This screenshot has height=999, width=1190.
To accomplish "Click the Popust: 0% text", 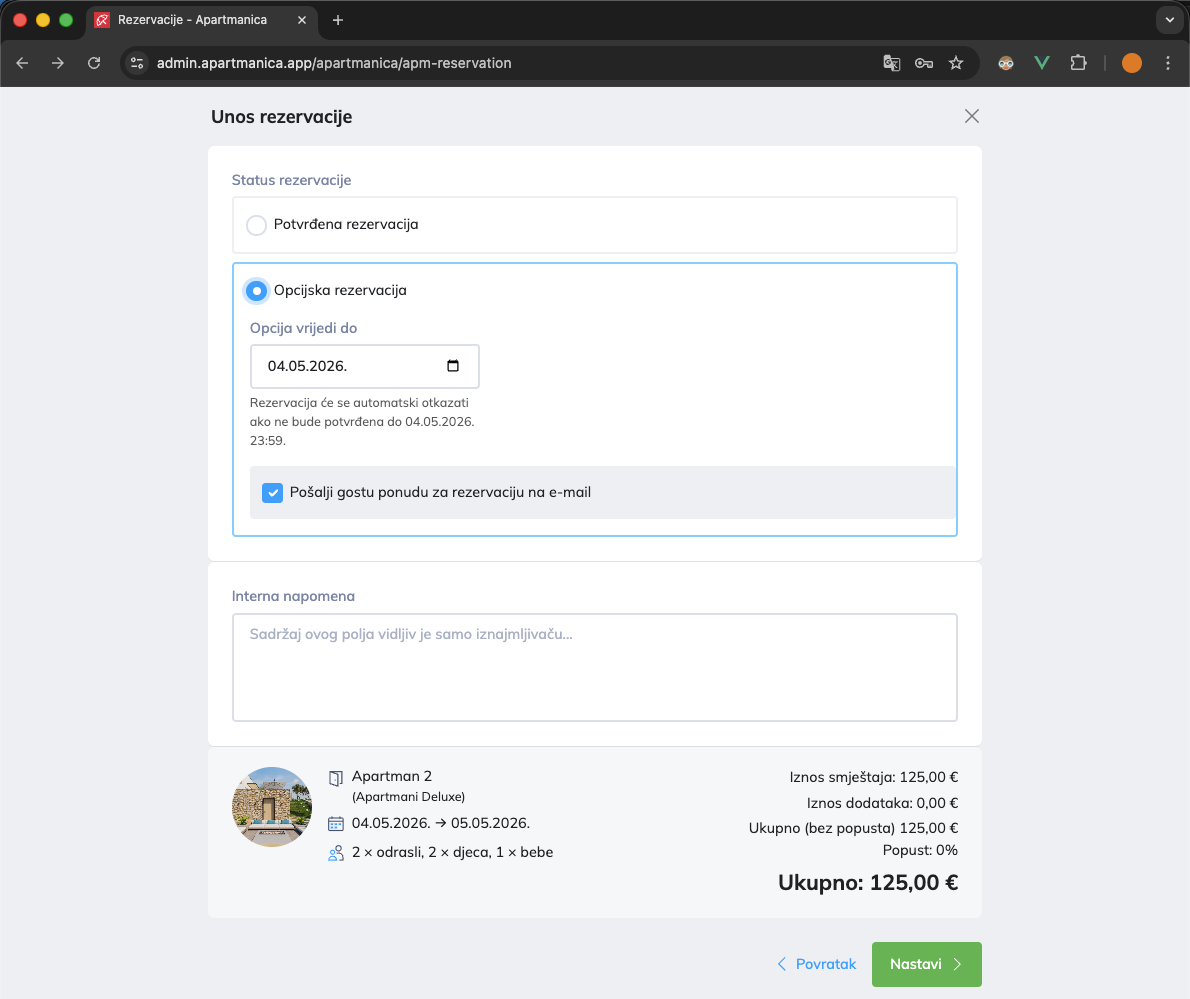I will [920, 850].
